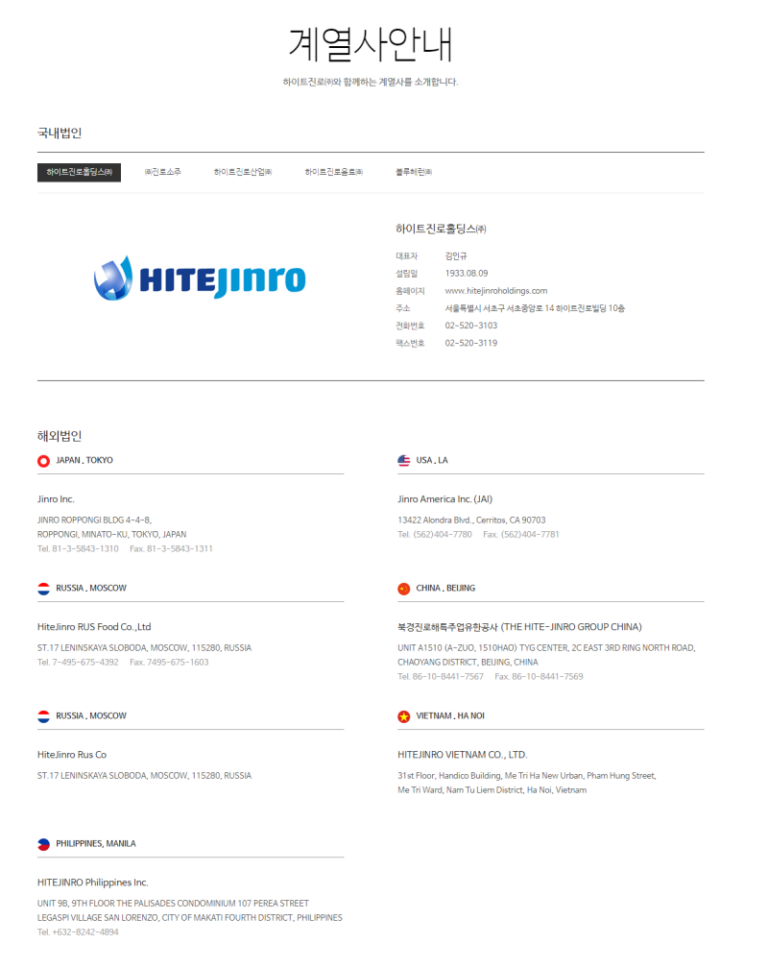Click the Jinro Inc. company name

[56, 499]
